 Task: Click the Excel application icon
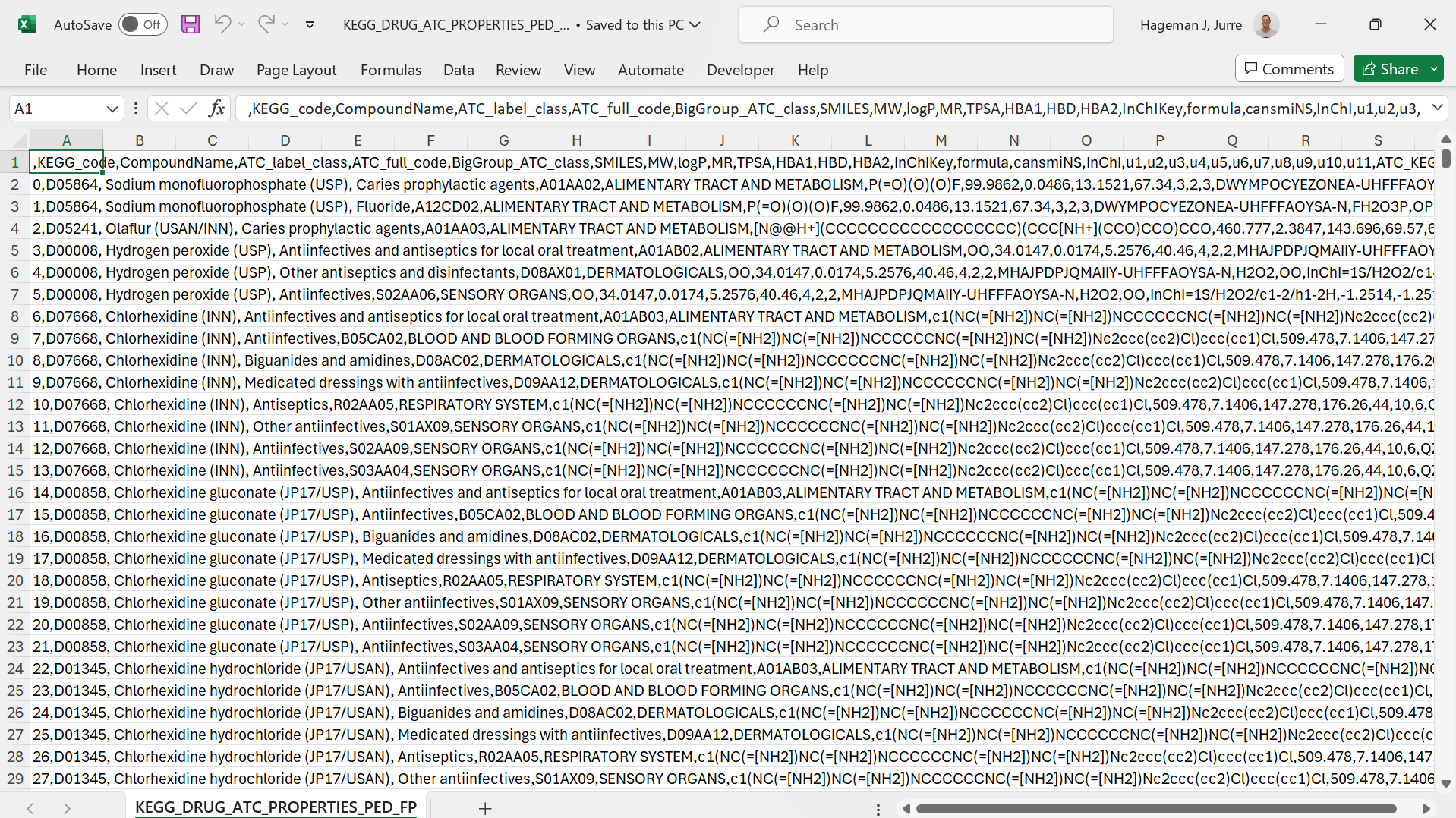tap(27, 24)
